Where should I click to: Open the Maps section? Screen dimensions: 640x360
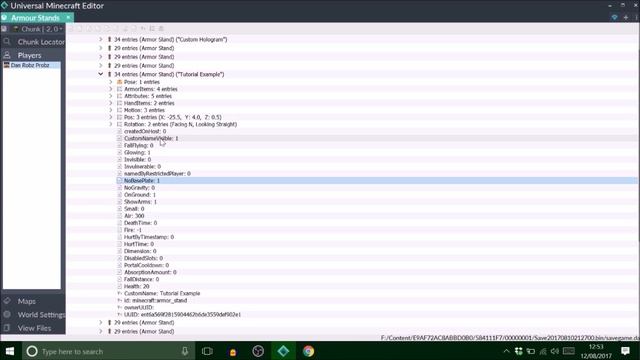tap(27, 301)
